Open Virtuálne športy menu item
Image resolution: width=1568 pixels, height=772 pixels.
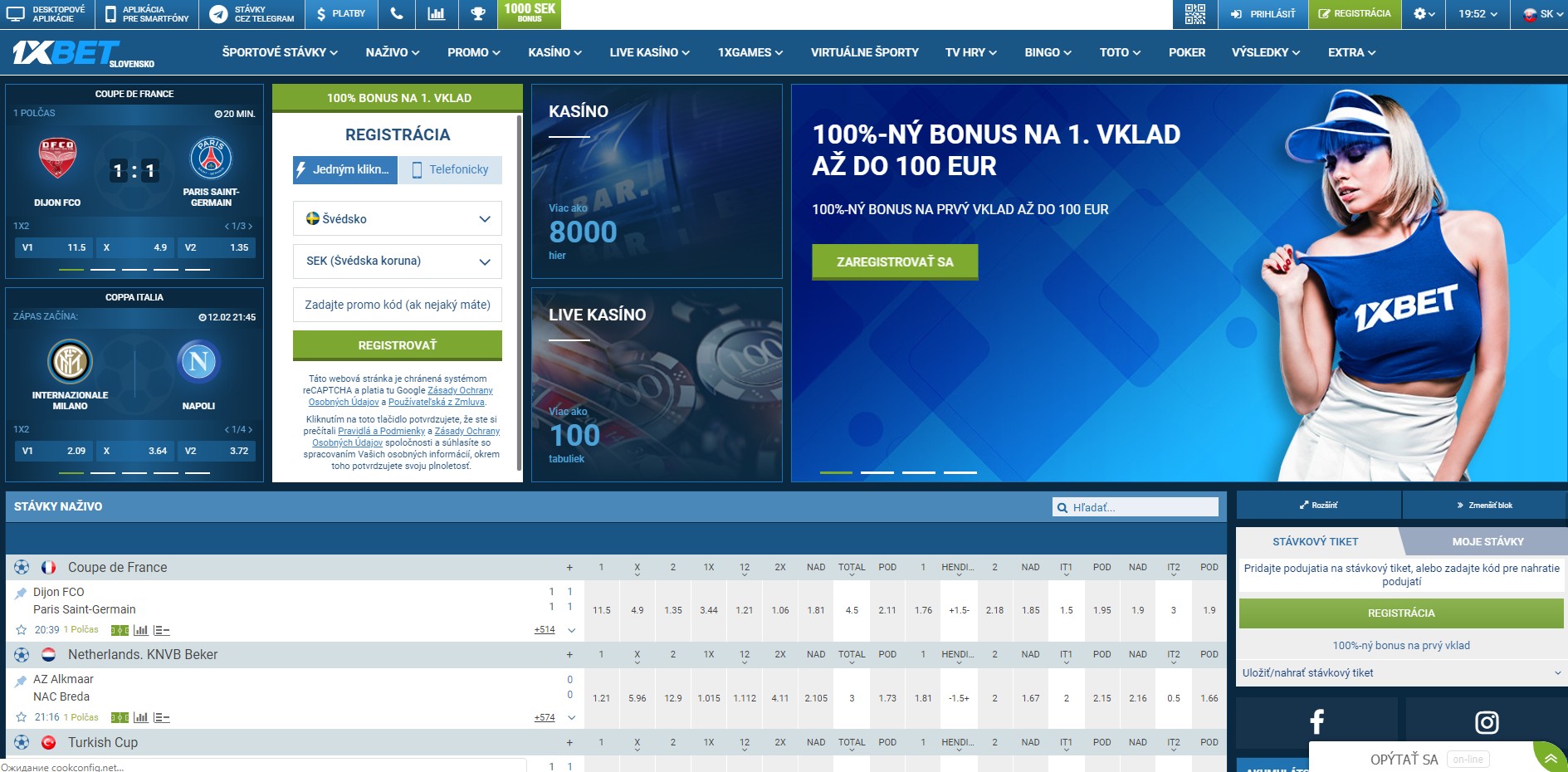[x=864, y=52]
